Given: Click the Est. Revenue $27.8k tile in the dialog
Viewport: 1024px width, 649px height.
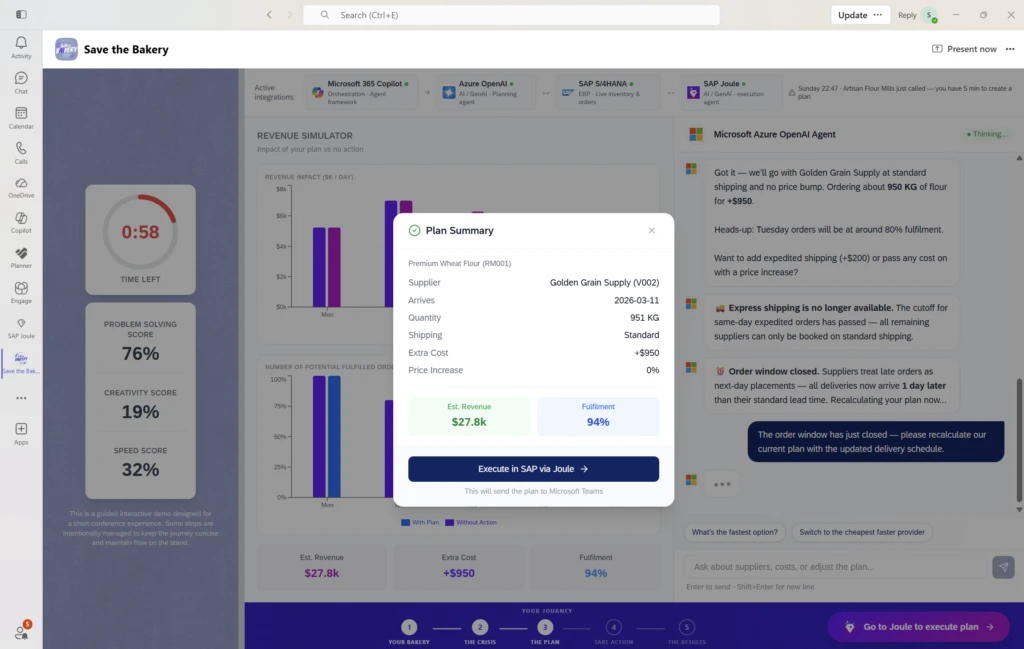Looking at the screenshot, I should 469,415.
